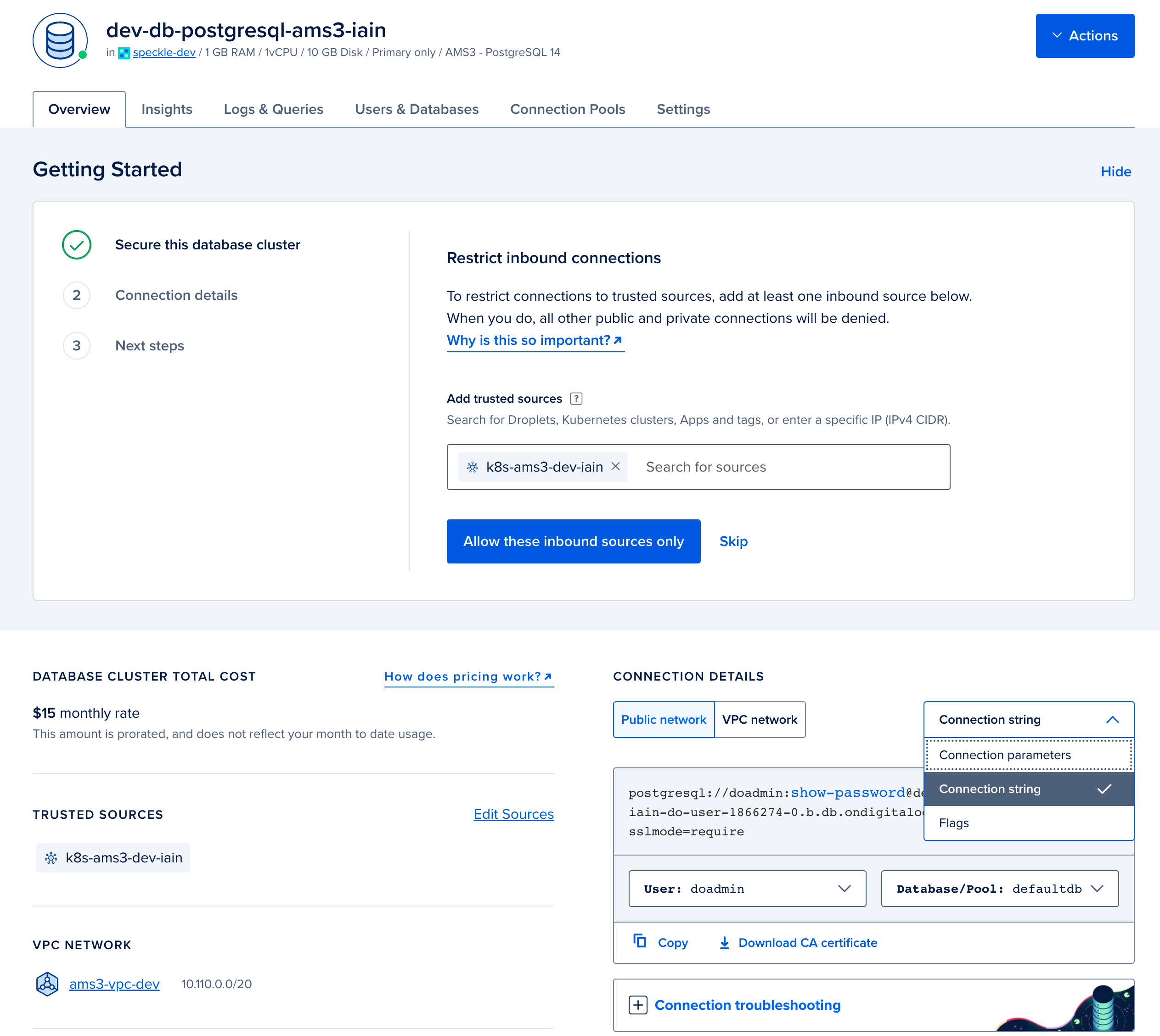The width and height of the screenshot is (1160, 1036).
Task: Click the database cluster icon in header
Action: coord(60,40)
